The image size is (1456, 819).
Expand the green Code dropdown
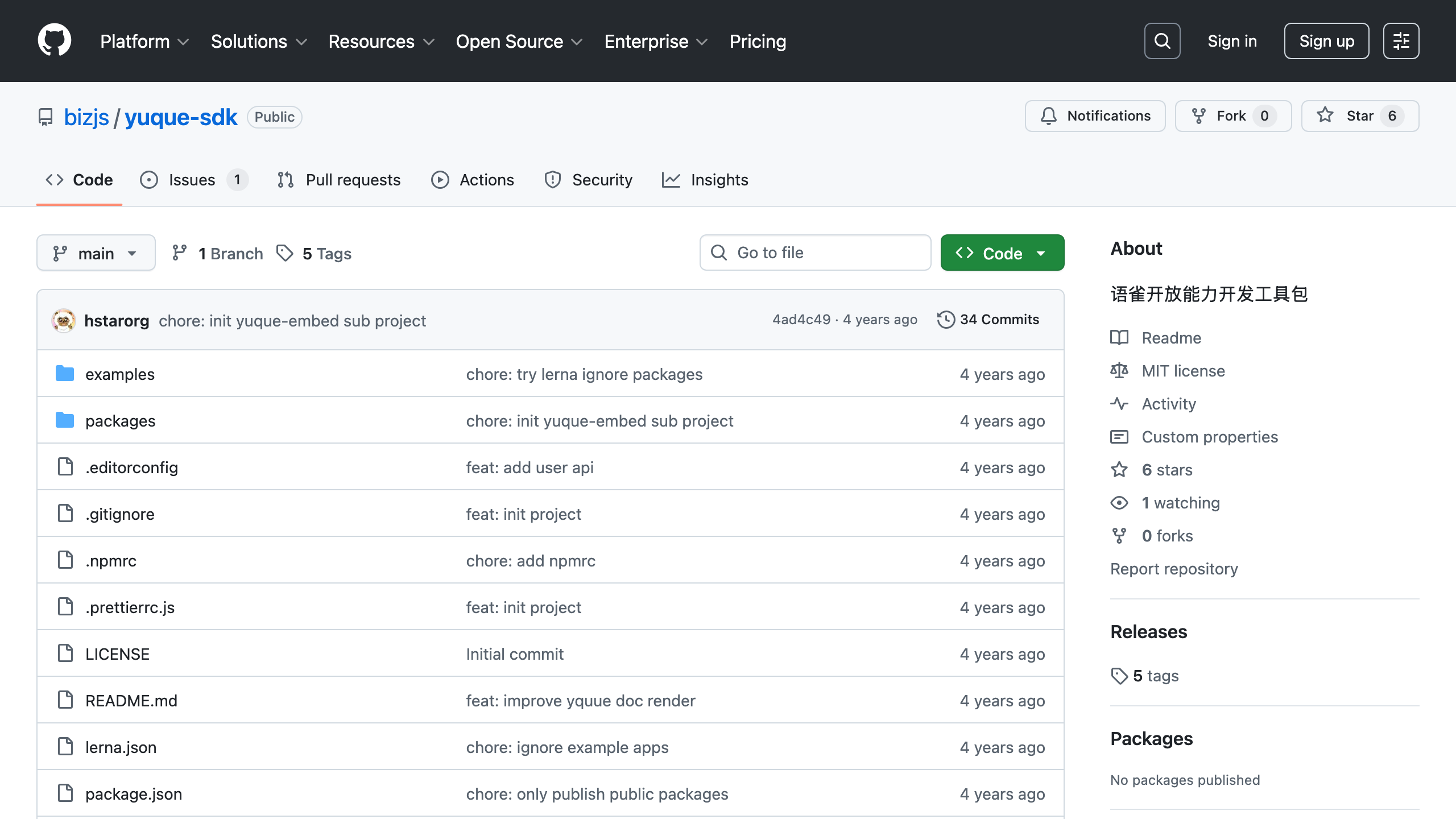point(1002,253)
